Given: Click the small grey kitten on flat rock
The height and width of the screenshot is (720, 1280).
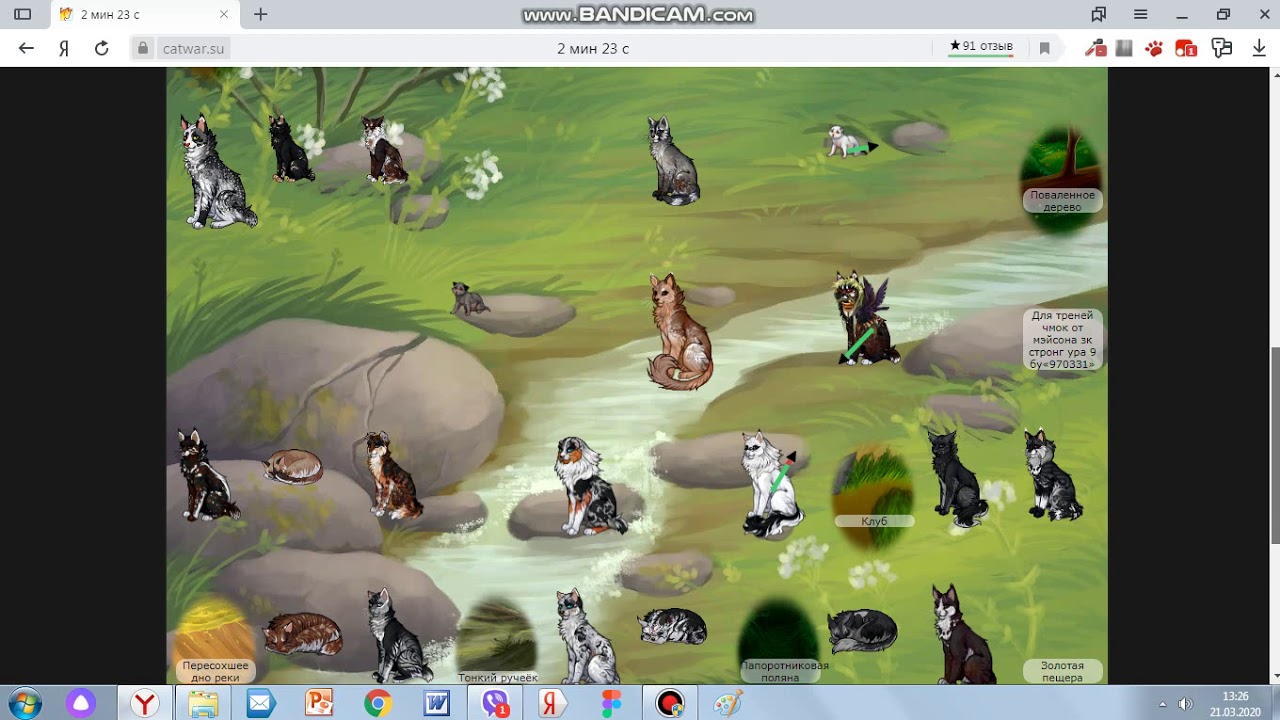Looking at the screenshot, I should point(467,298).
